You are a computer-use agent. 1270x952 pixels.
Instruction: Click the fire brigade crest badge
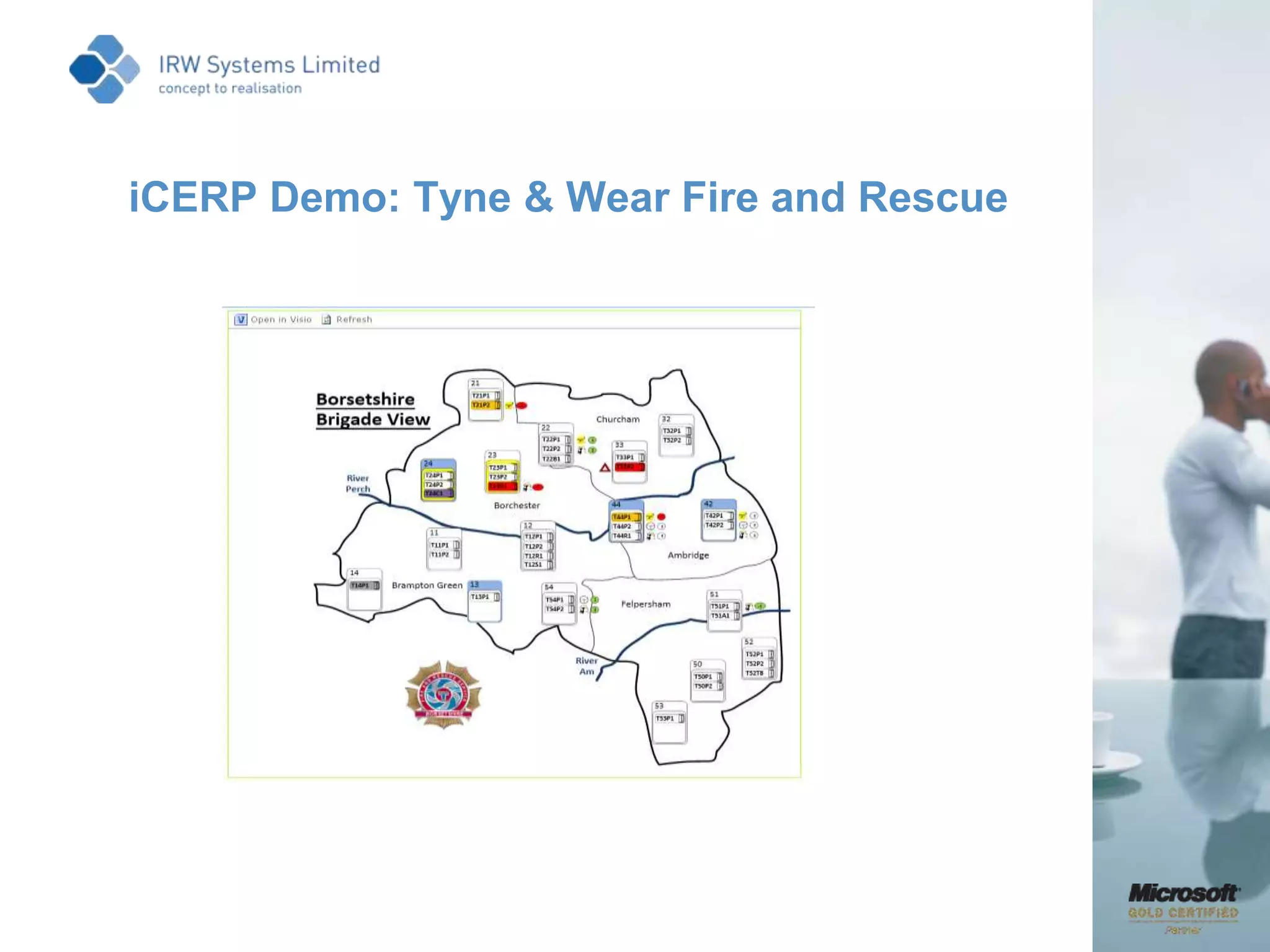pos(443,694)
